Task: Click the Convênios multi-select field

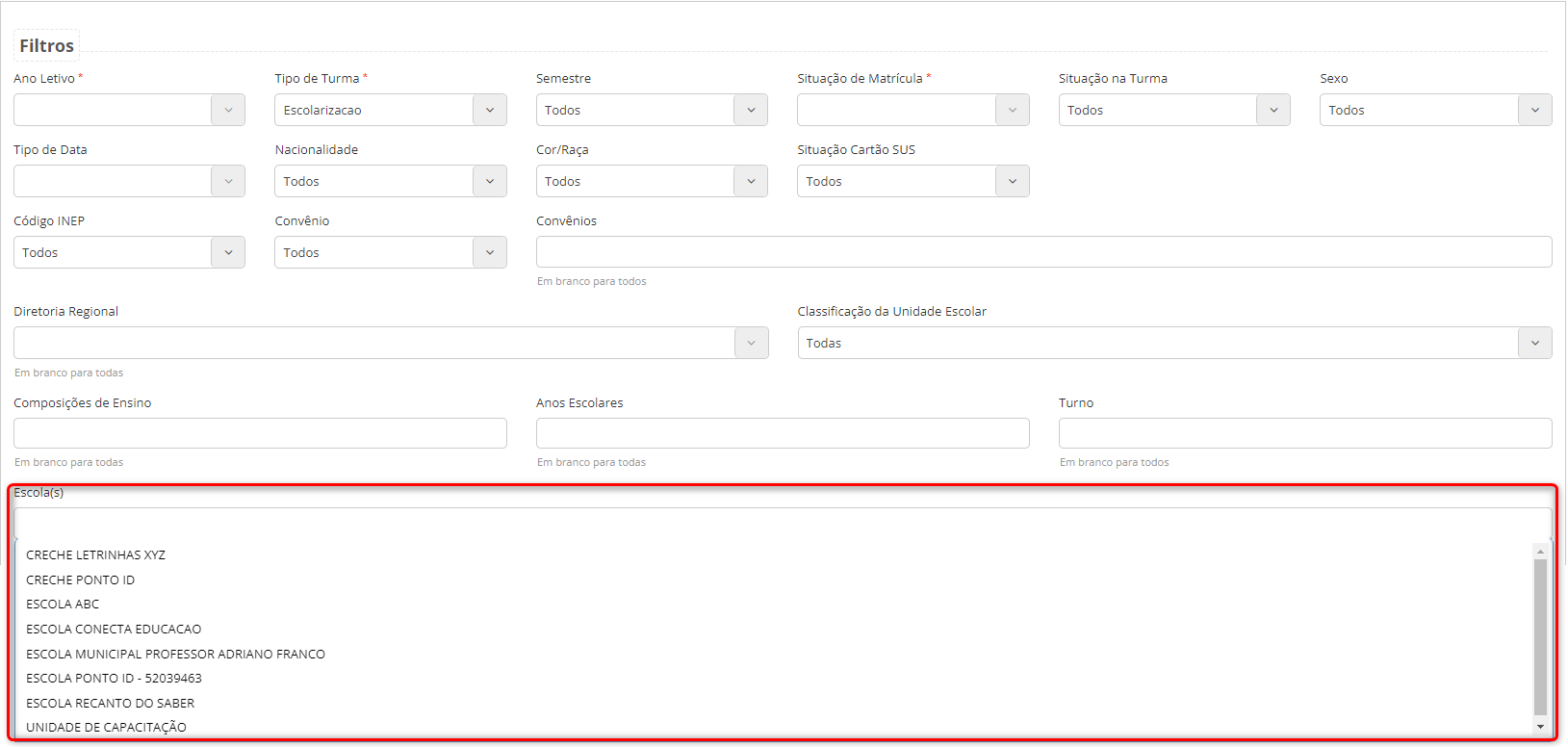Action: (x=1043, y=252)
